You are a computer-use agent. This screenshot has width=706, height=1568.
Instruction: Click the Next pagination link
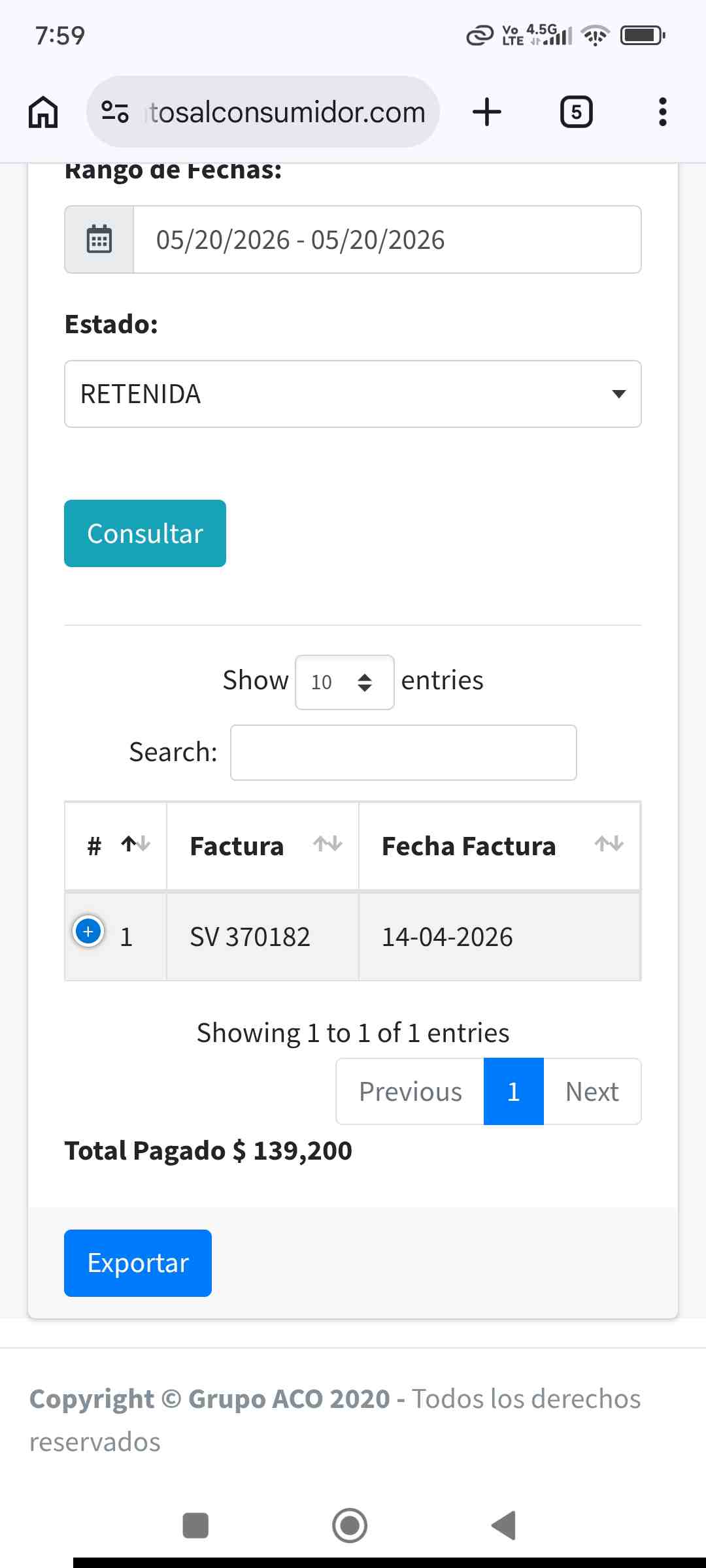coord(592,1091)
